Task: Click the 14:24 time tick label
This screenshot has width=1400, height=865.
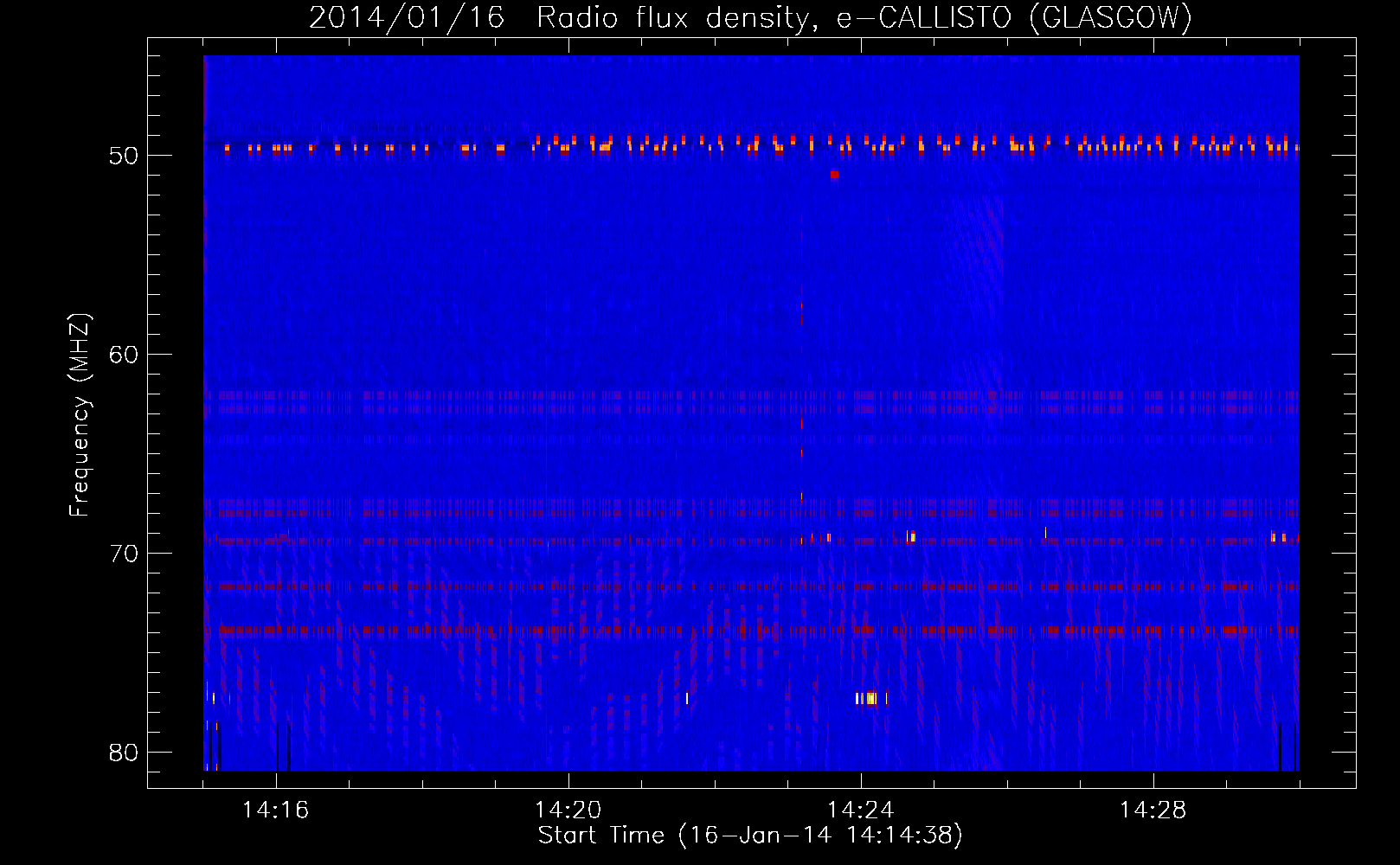Action: point(861,810)
